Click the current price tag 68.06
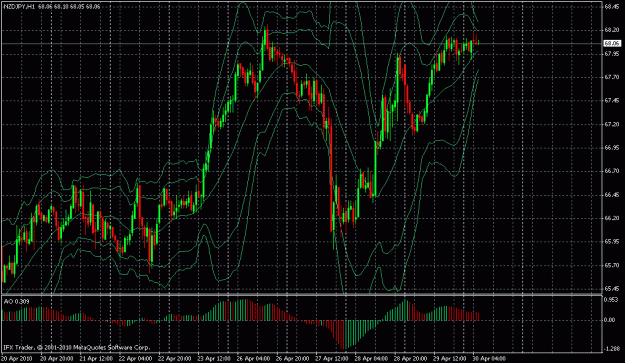Image resolution: width=625 pixels, height=363 pixels. (x=611, y=43)
